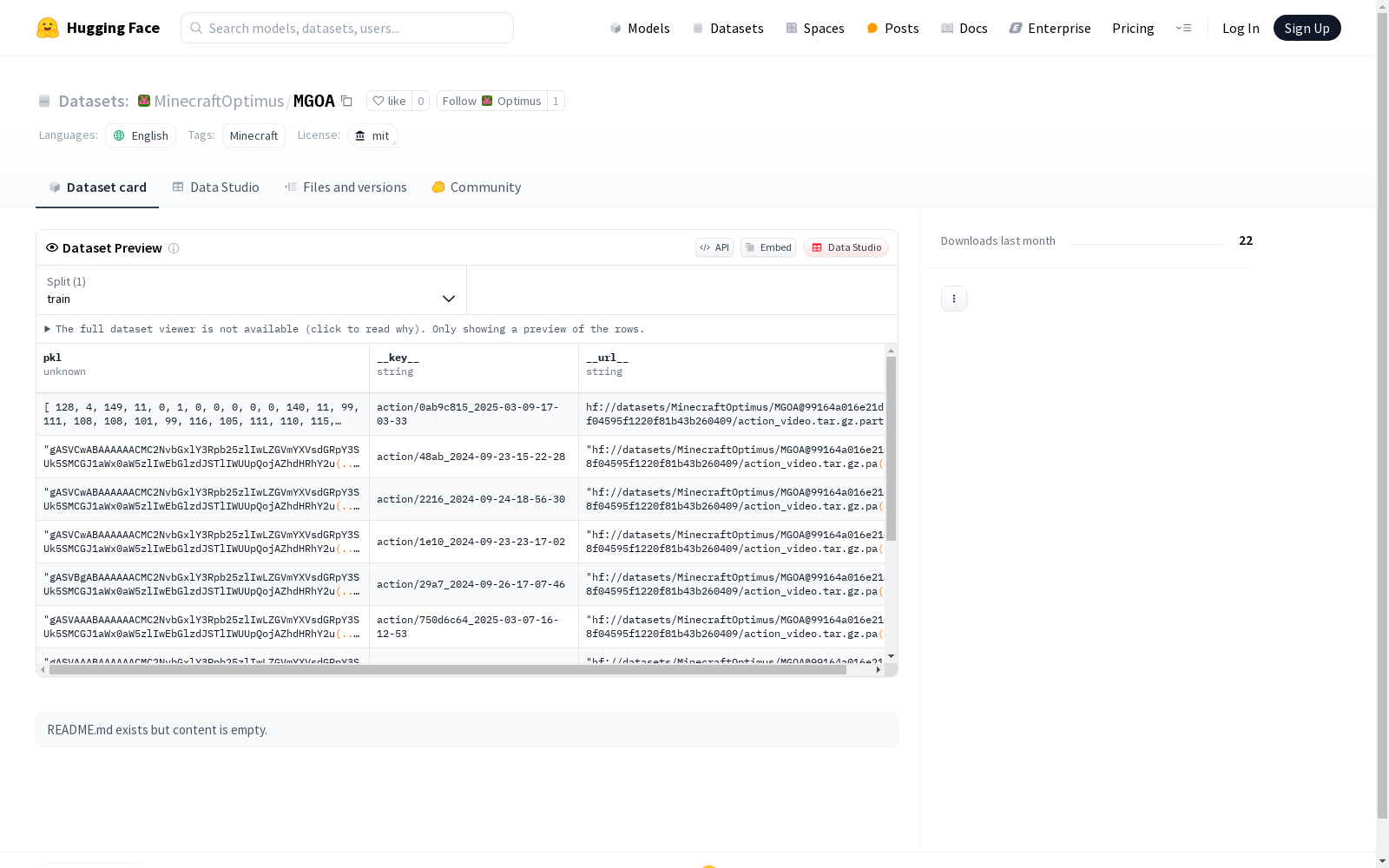Image resolution: width=1389 pixels, height=868 pixels.
Task: Click cell action/1e10_2024-09-23-23-17-02
Action: pyautogui.click(x=474, y=542)
